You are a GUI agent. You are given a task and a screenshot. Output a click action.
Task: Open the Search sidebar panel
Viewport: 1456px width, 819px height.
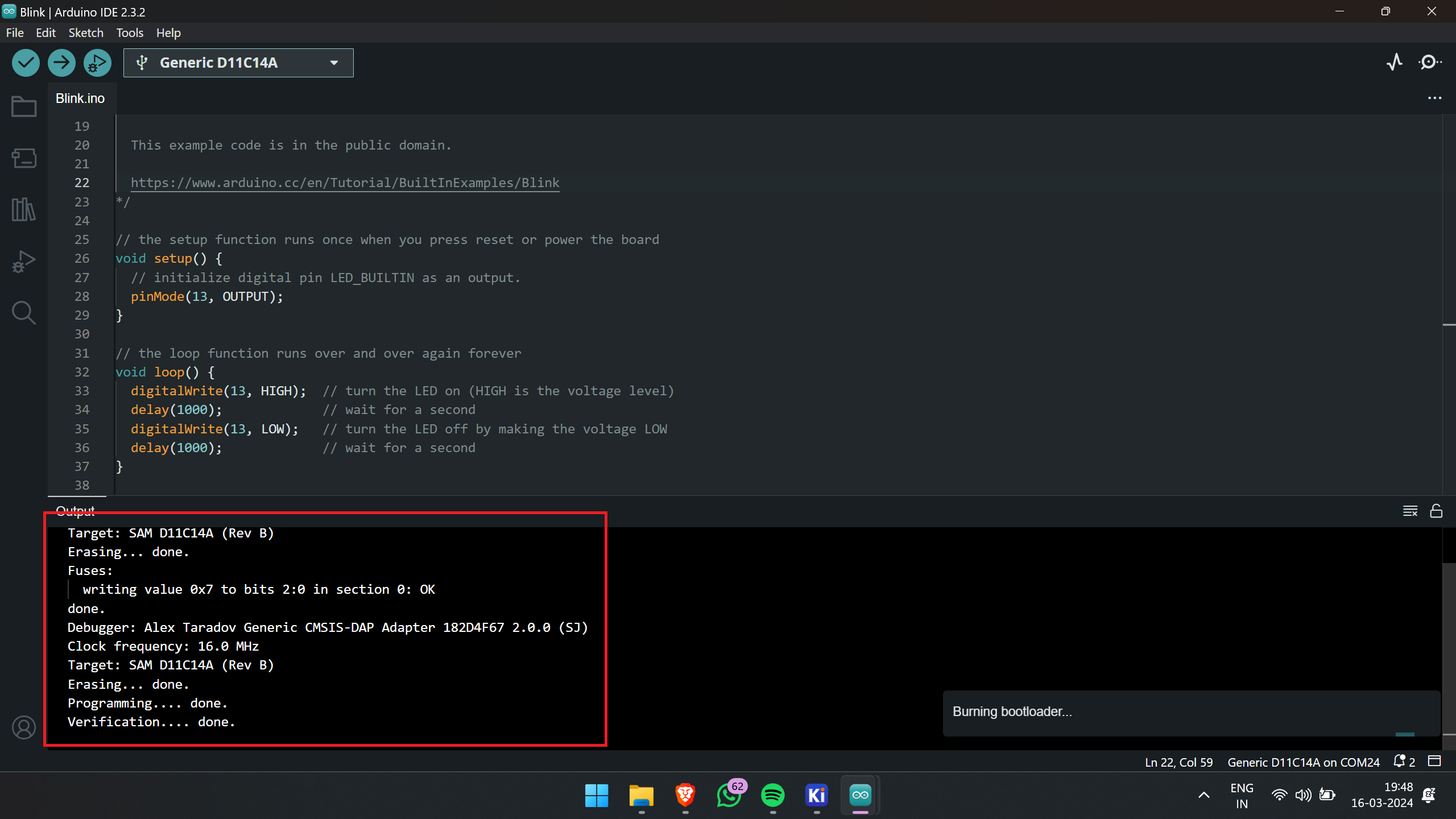click(x=24, y=313)
